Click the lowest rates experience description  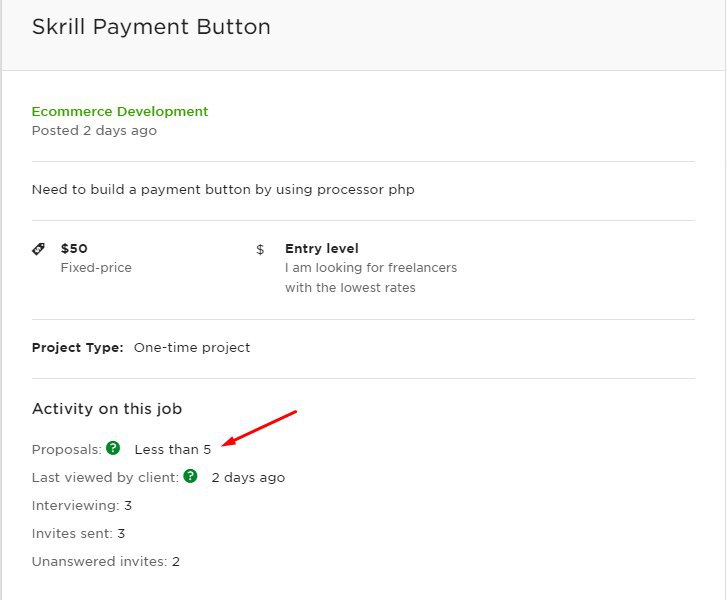click(x=371, y=277)
